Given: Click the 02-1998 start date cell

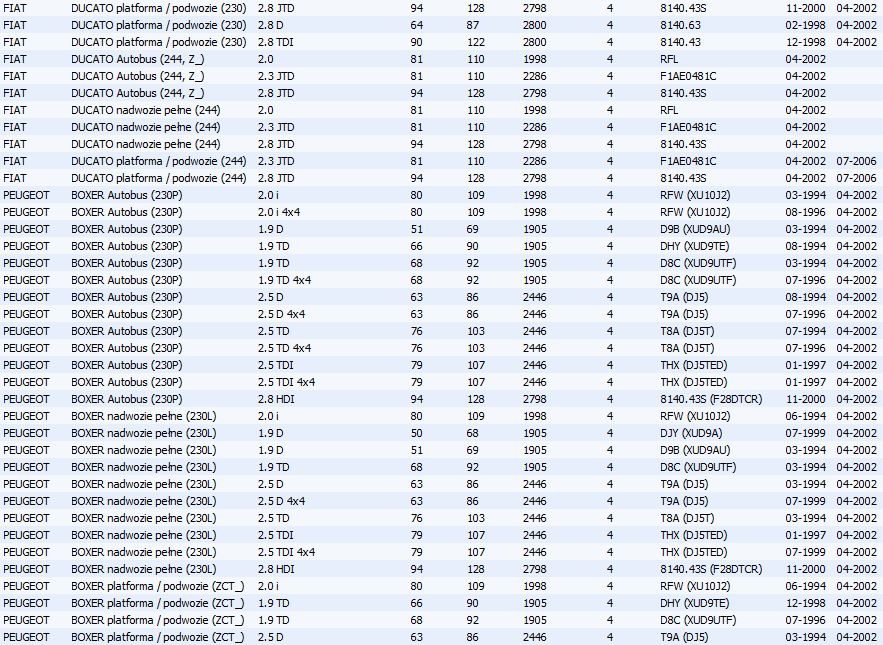Looking at the screenshot, I should click(x=805, y=25).
